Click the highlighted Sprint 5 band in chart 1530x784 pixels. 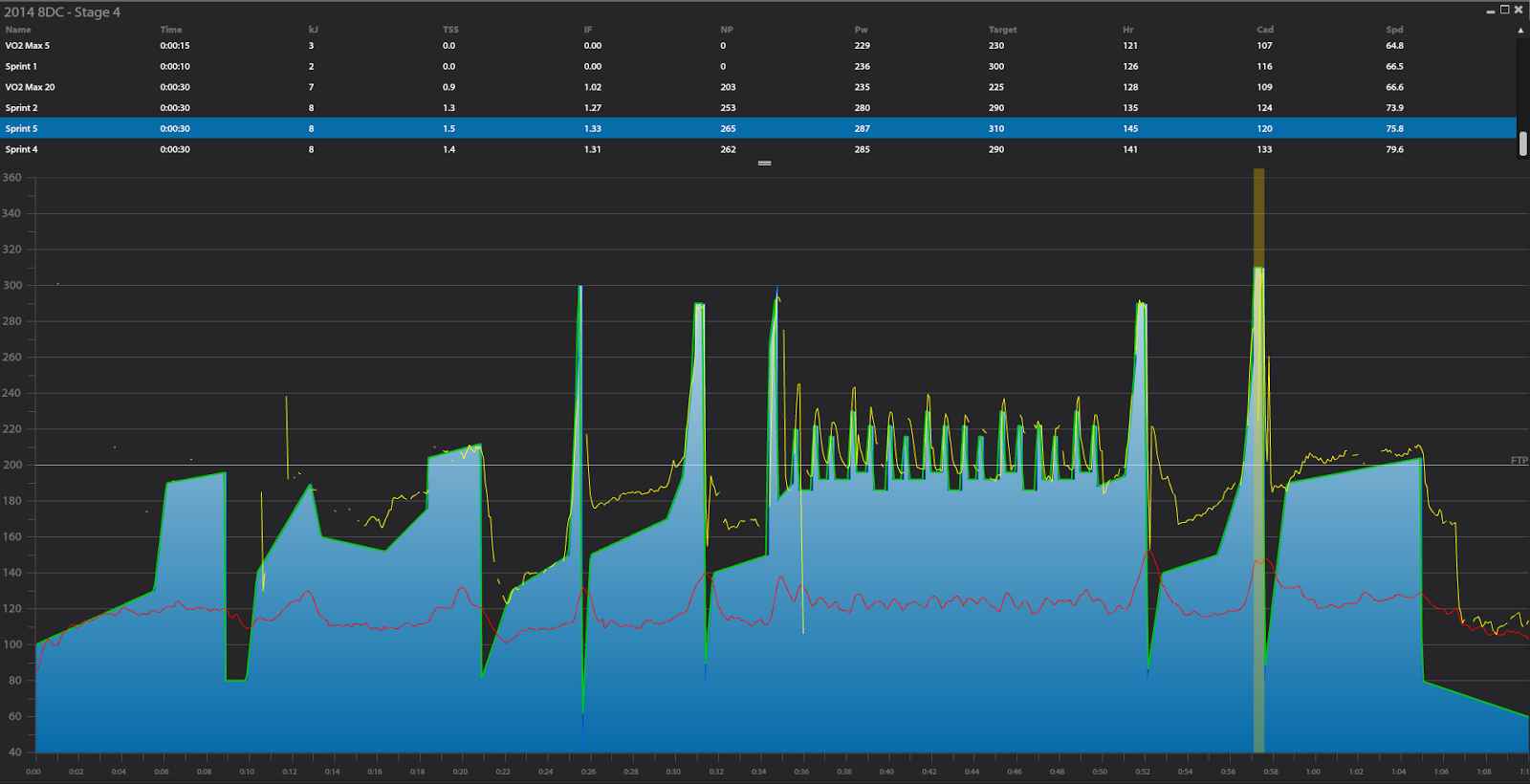1259,459
